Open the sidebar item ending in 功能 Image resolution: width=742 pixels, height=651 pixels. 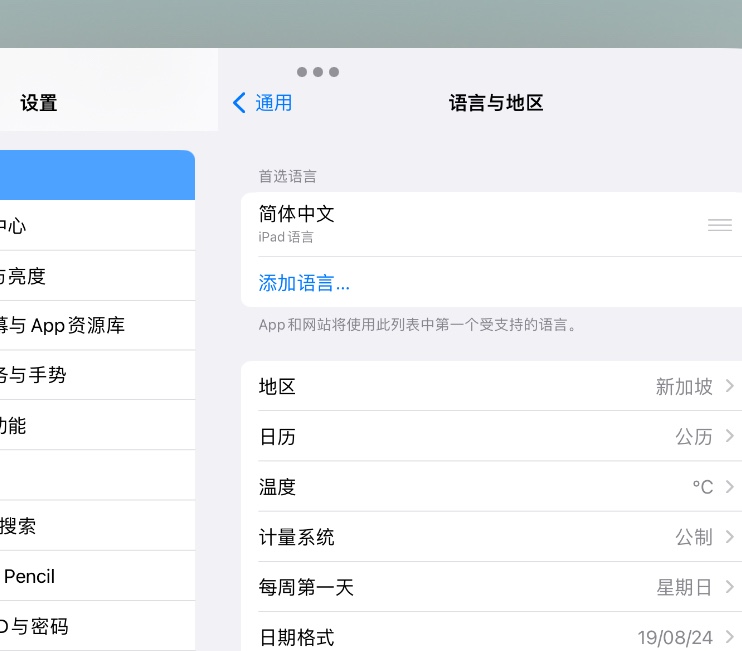[x=95, y=426]
